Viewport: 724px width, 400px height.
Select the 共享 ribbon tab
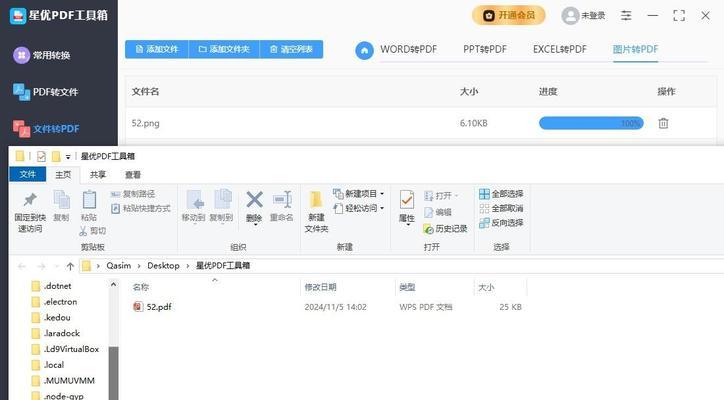pyautogui.click(x=98, y=175)
